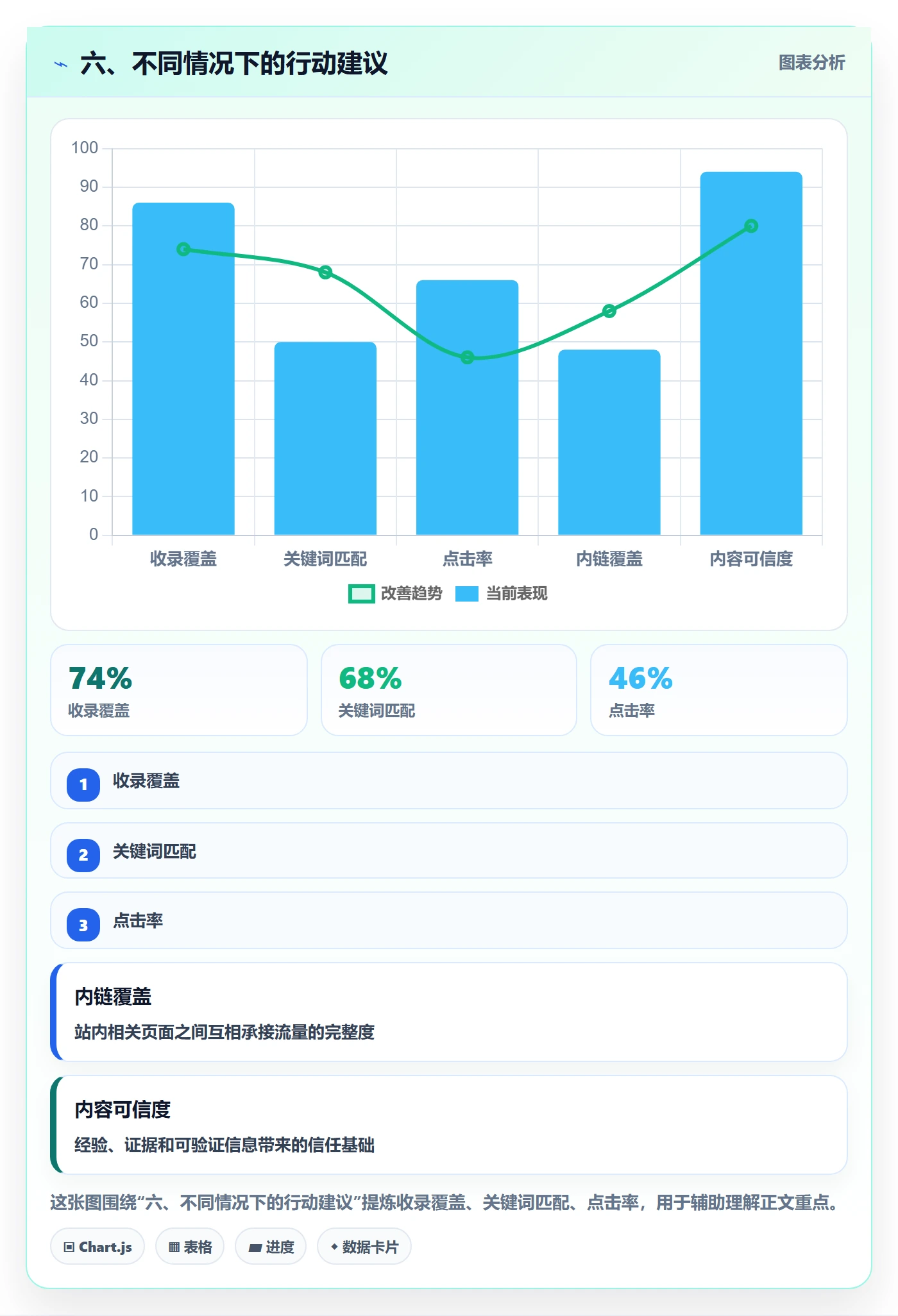Click the 内链覆盖 card title above its description
This screenshot has height=1316, width=898.
click(113, 997)
